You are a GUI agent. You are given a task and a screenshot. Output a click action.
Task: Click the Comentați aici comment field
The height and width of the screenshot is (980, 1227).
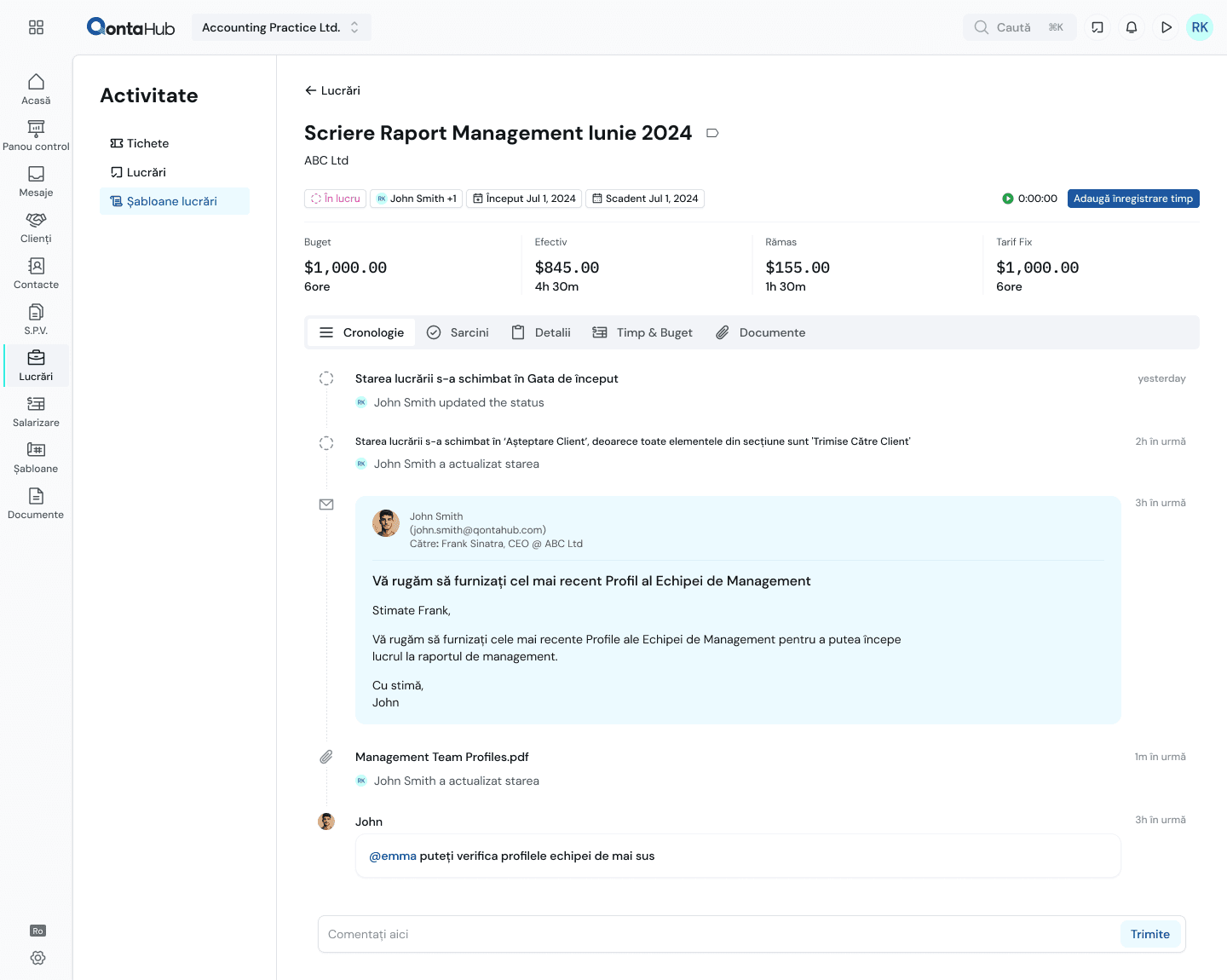pos(716,934)
